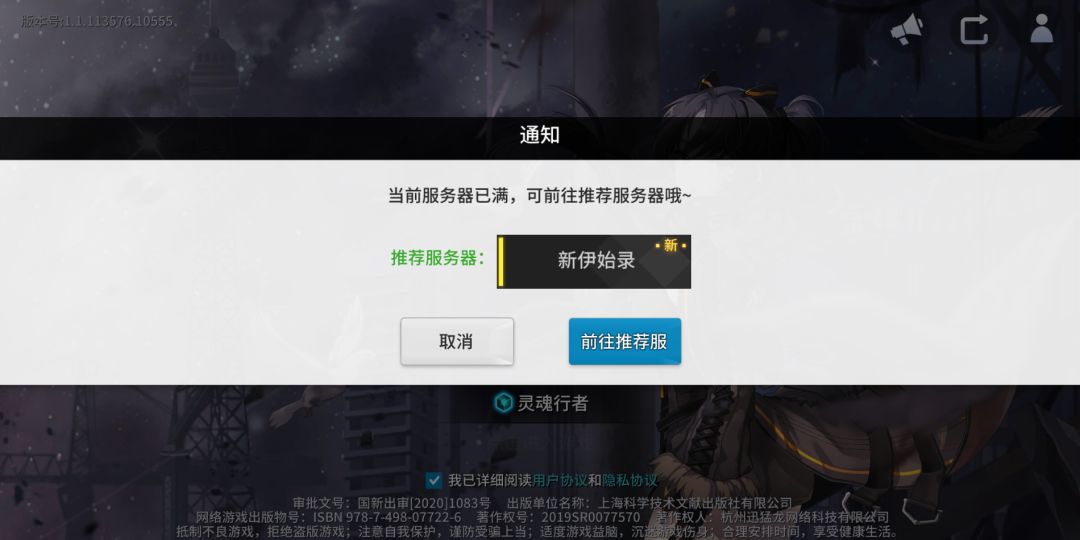Click the version number text
The height and width of the screenshot is (540, 1080).
(x=97, y=21)
